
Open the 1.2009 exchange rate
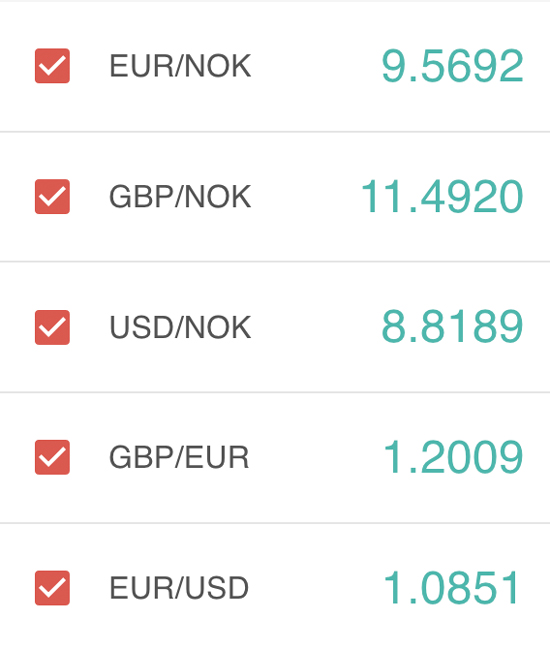coord(453,457)
